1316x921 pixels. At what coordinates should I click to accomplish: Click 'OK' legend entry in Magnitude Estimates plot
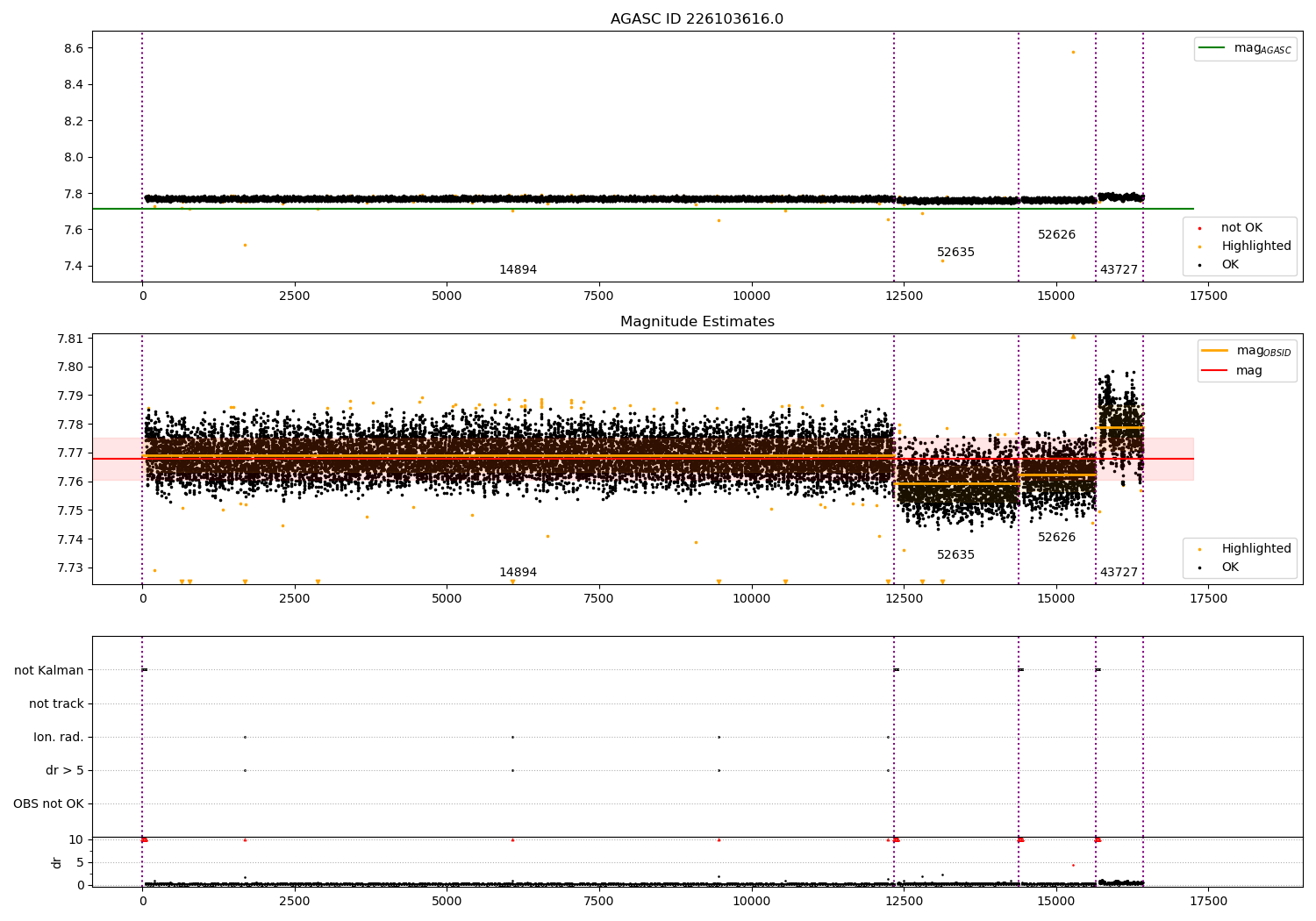point(1219,568)
